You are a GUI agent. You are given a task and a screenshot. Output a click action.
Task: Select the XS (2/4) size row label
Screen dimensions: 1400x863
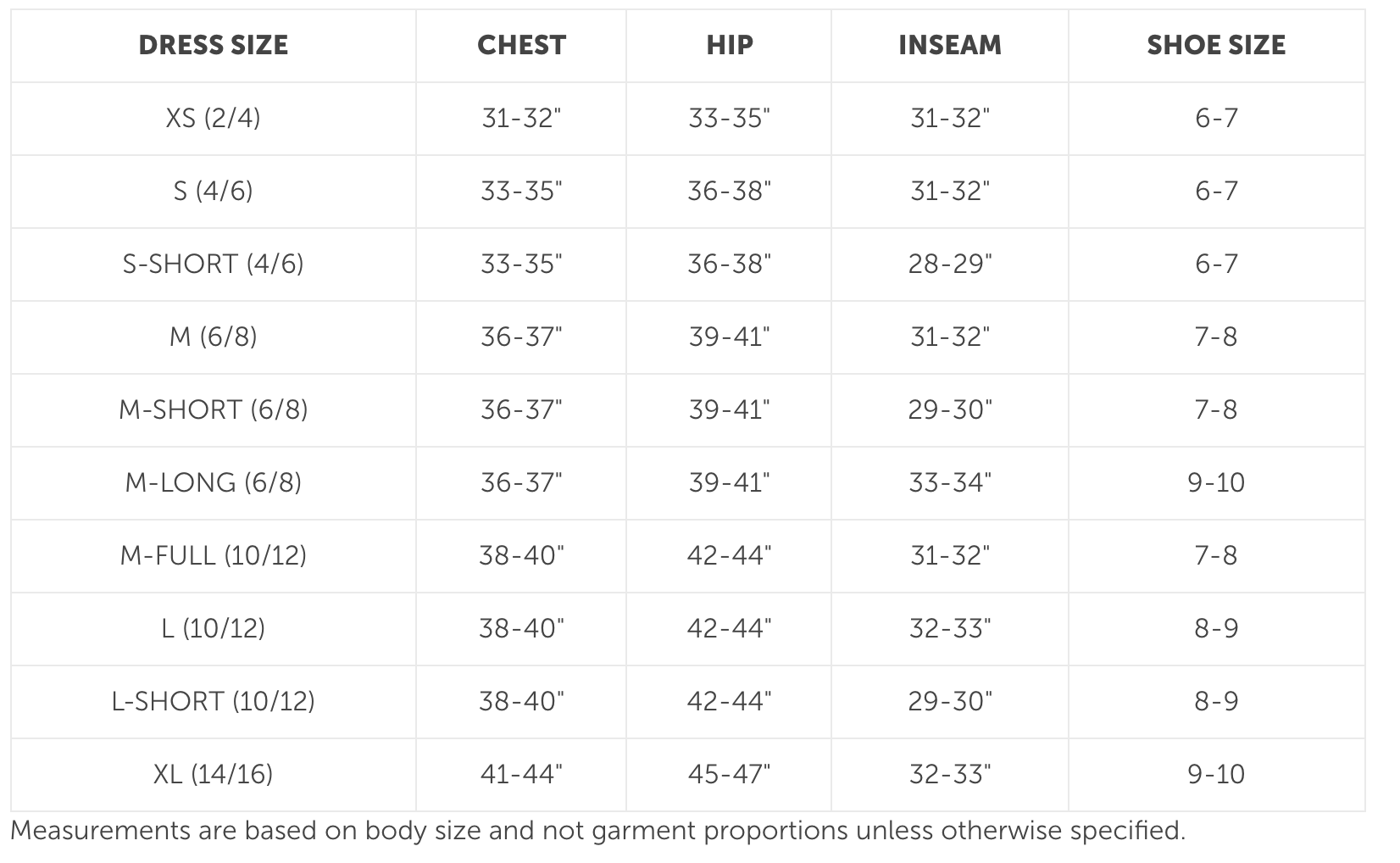[213, 118]
